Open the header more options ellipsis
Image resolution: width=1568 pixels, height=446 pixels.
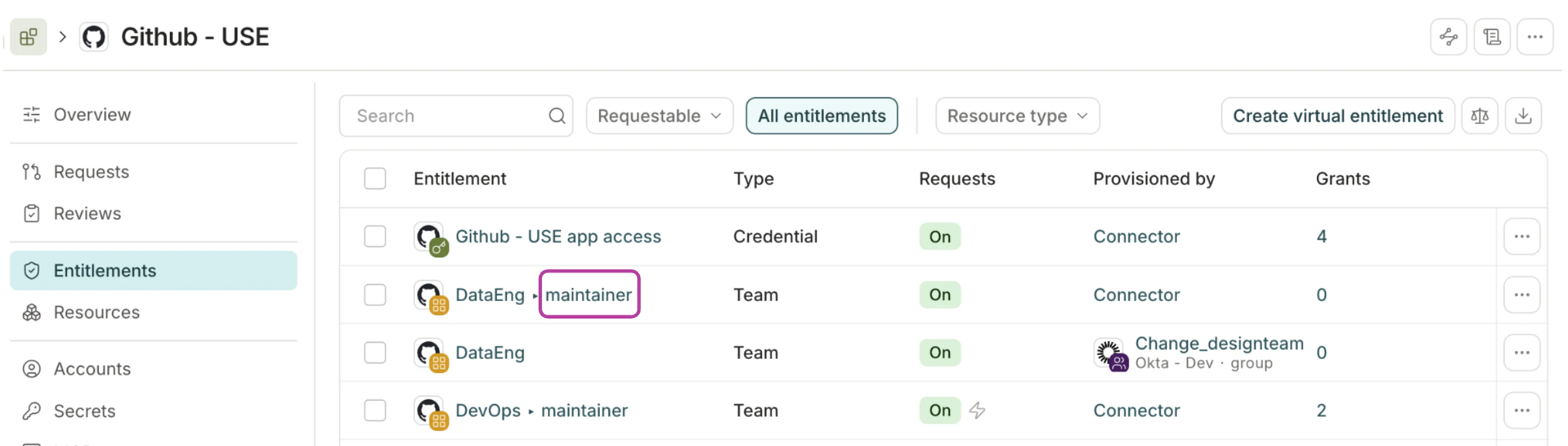tap(1535, 37)
